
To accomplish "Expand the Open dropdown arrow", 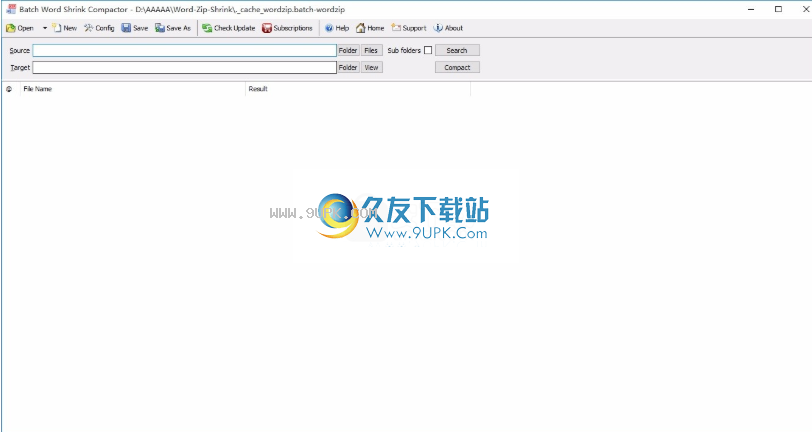I will [x=45, y=28].
